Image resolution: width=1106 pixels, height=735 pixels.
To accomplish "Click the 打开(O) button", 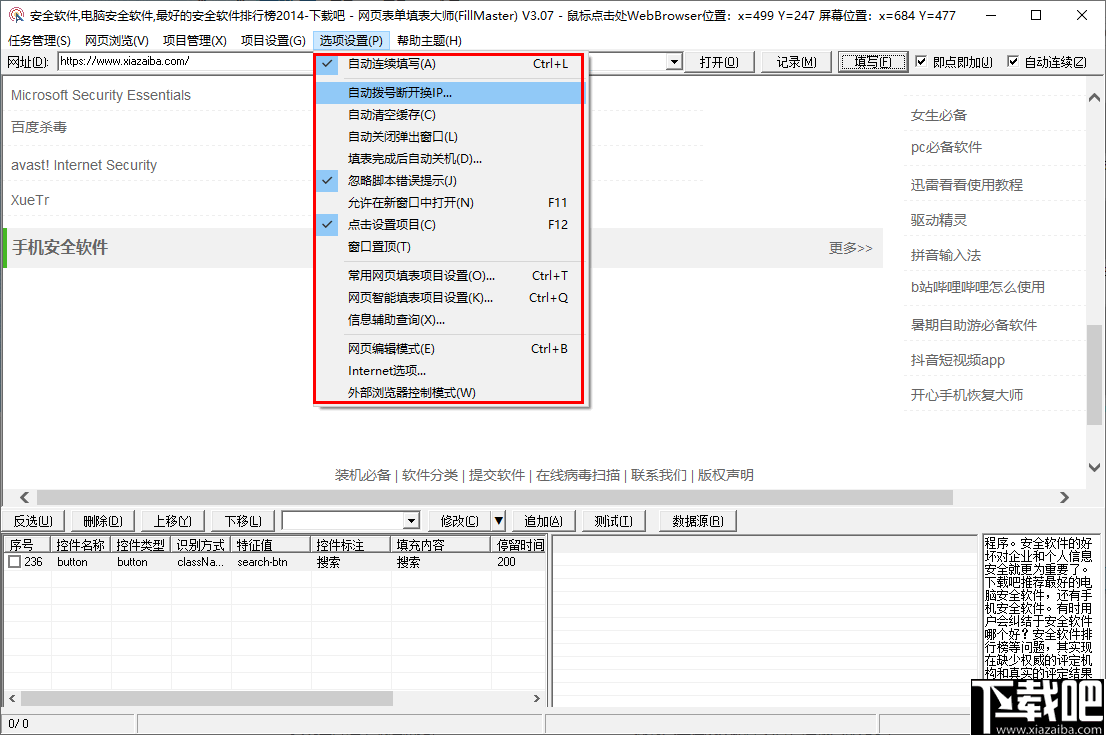I will (719, 61).
